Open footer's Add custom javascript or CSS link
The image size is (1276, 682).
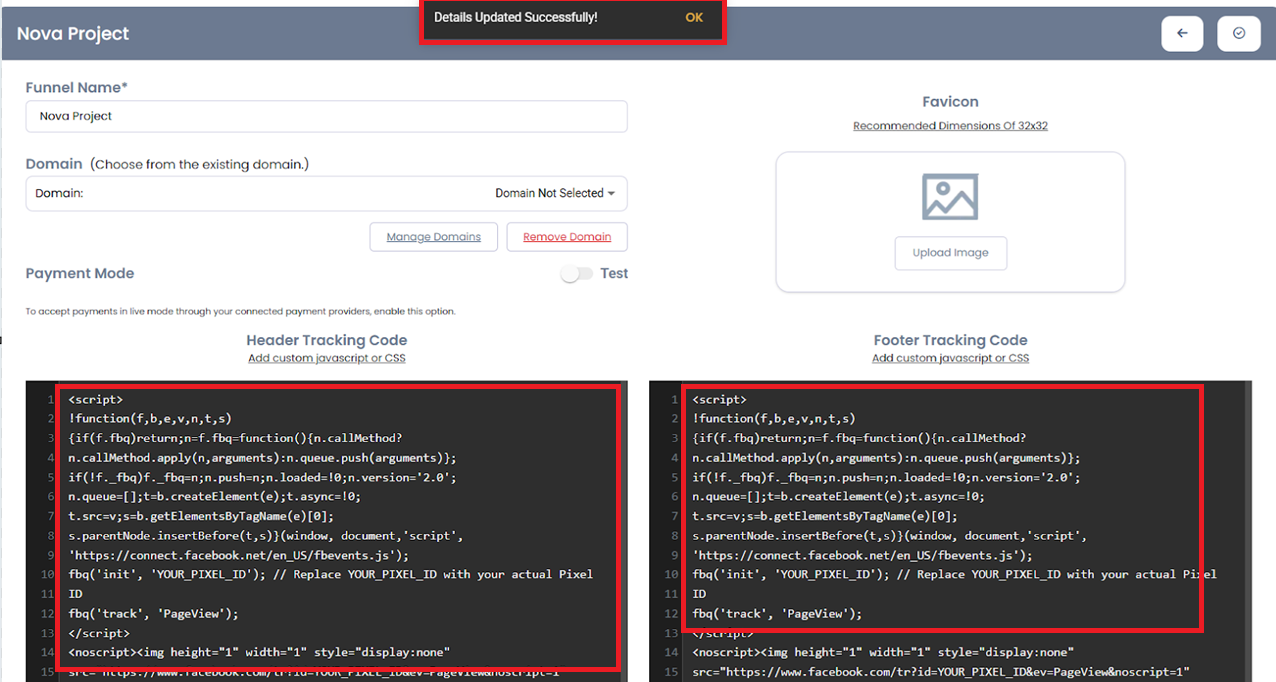click(x=950, y=358)
